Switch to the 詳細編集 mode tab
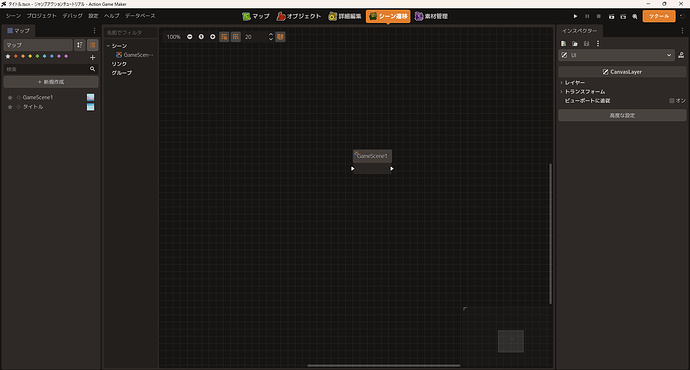The height and width of the screenshot is (370, 690). (x=345, y=16)
